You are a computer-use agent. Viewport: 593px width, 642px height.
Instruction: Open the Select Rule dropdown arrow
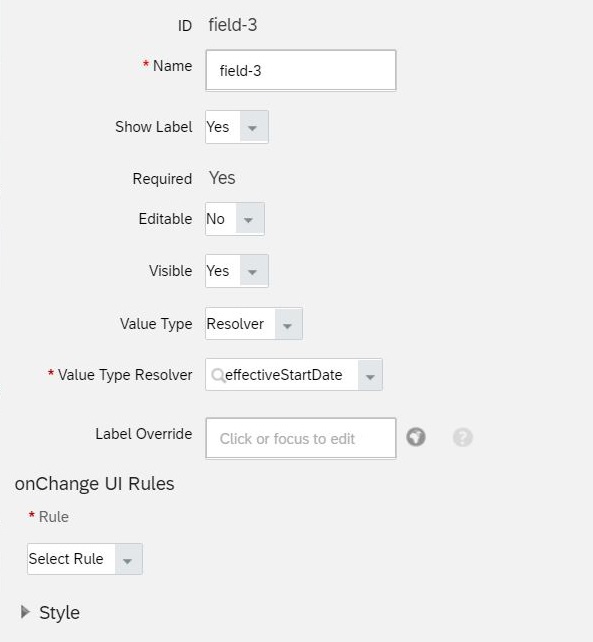click(x=129, y=559)
